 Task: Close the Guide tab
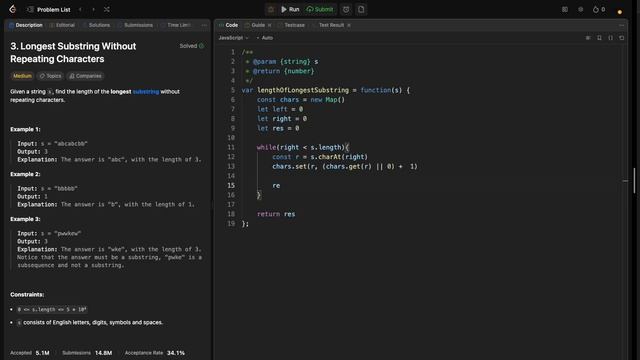(269, 25)
